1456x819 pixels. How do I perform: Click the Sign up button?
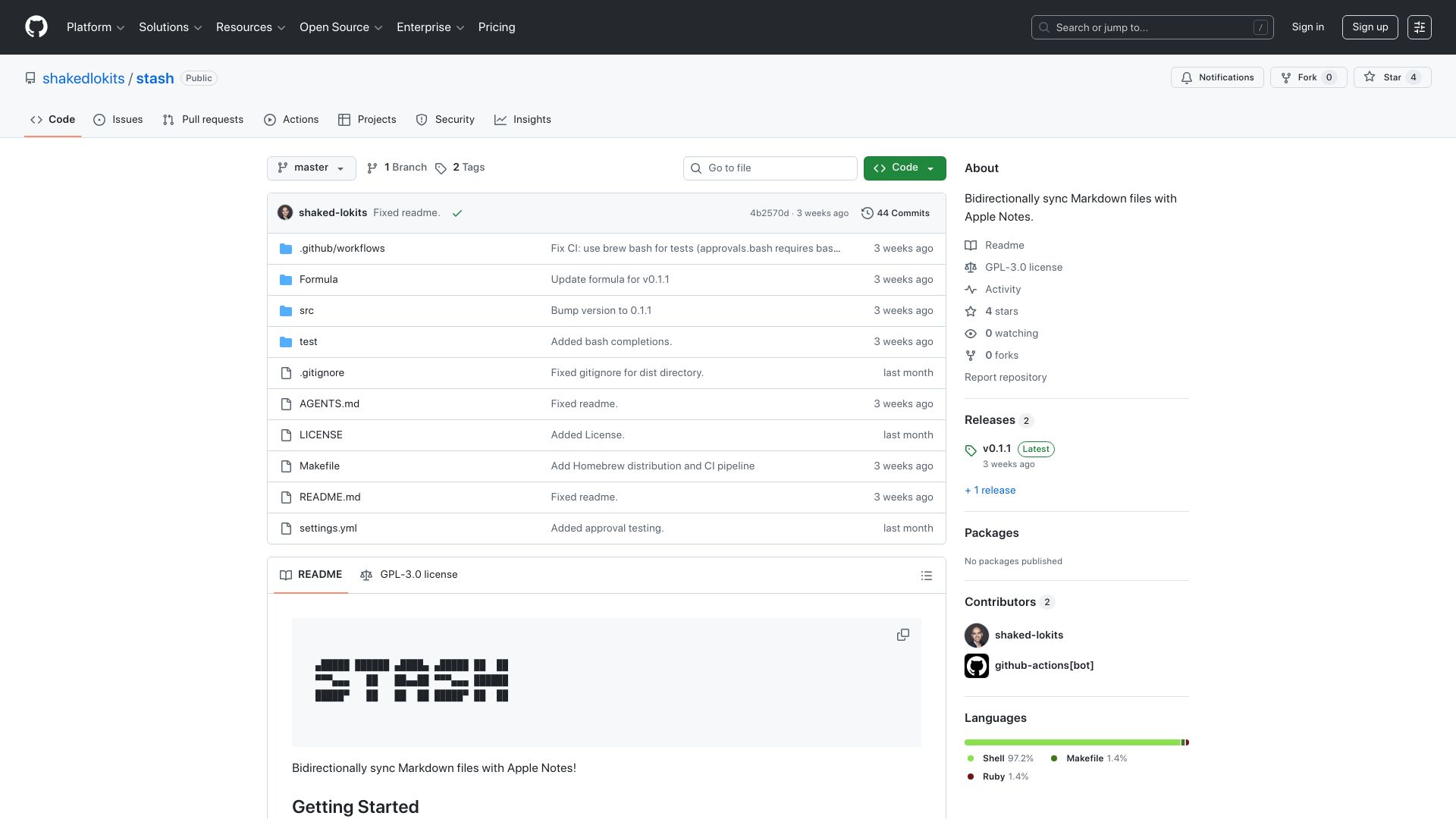[1370, 27]
